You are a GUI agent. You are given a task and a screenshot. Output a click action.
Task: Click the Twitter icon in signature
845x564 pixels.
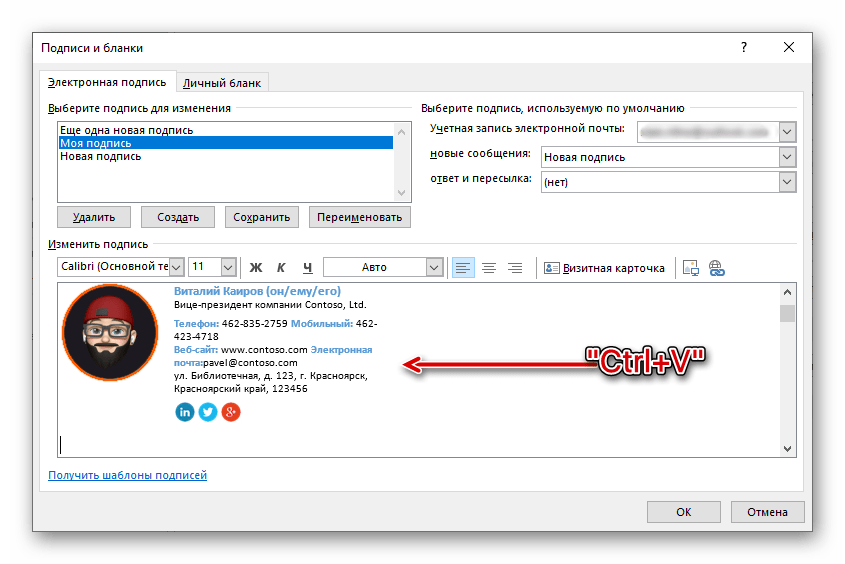point(207,412)
